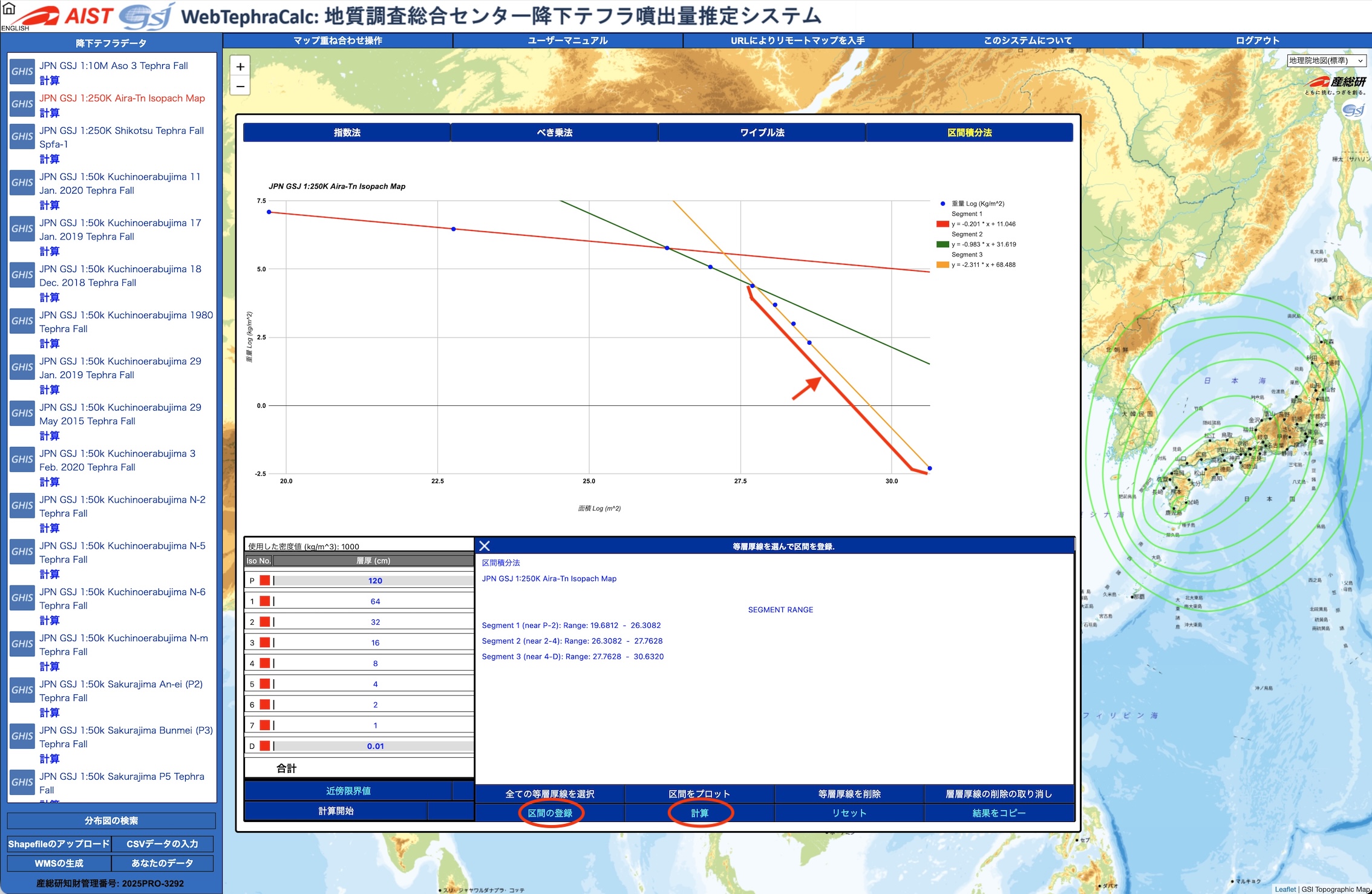The width and height of the screenshot is (1372, 894).
Task: Open the 地理院地図(標準) basemap dropdown
Action: pyautogui.click(x=1326, y=60)
